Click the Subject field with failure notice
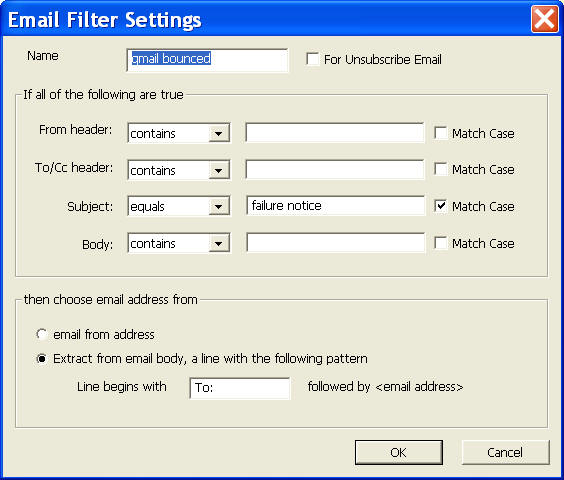 click(x=335, y=205)
